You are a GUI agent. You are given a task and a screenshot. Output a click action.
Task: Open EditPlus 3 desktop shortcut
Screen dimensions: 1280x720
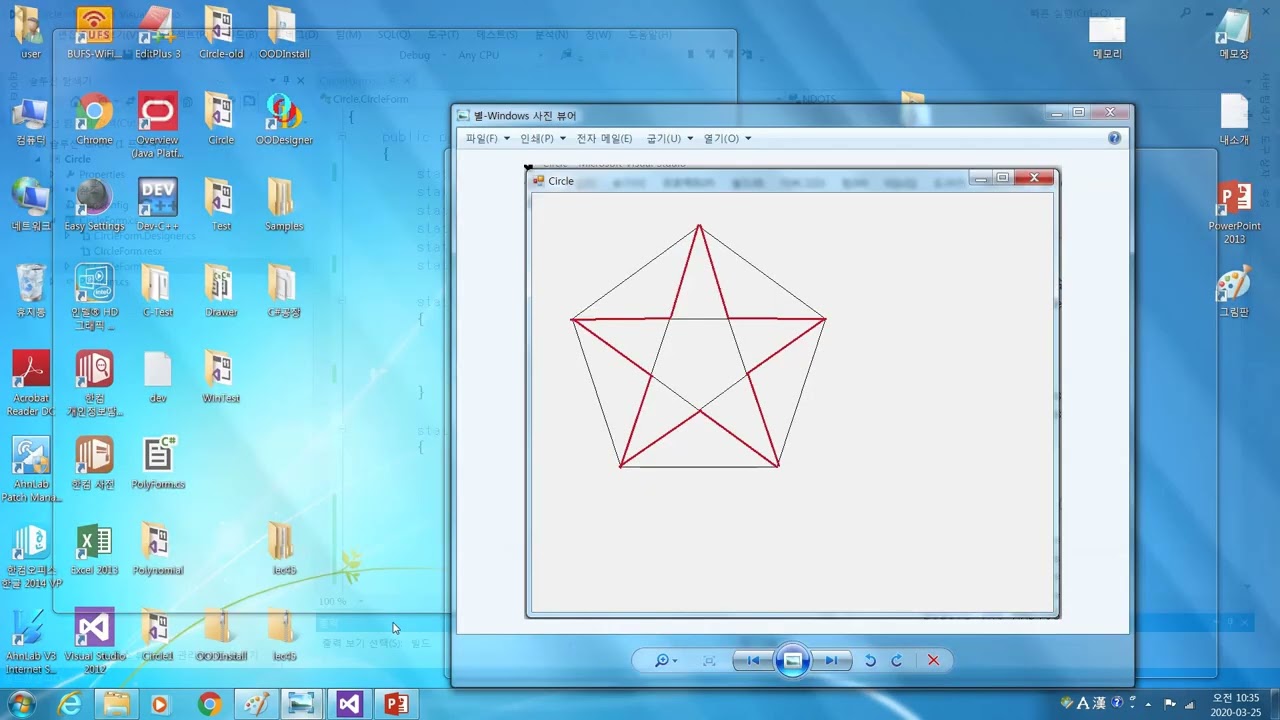[158, 33]
